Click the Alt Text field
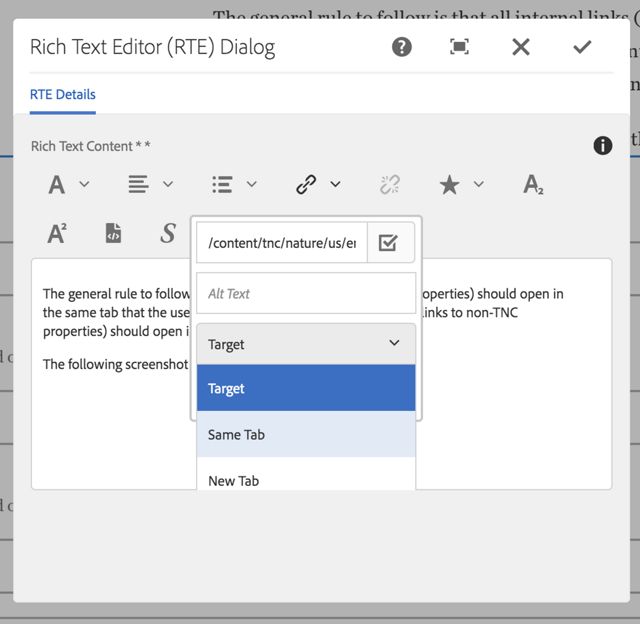 point(305,294)
